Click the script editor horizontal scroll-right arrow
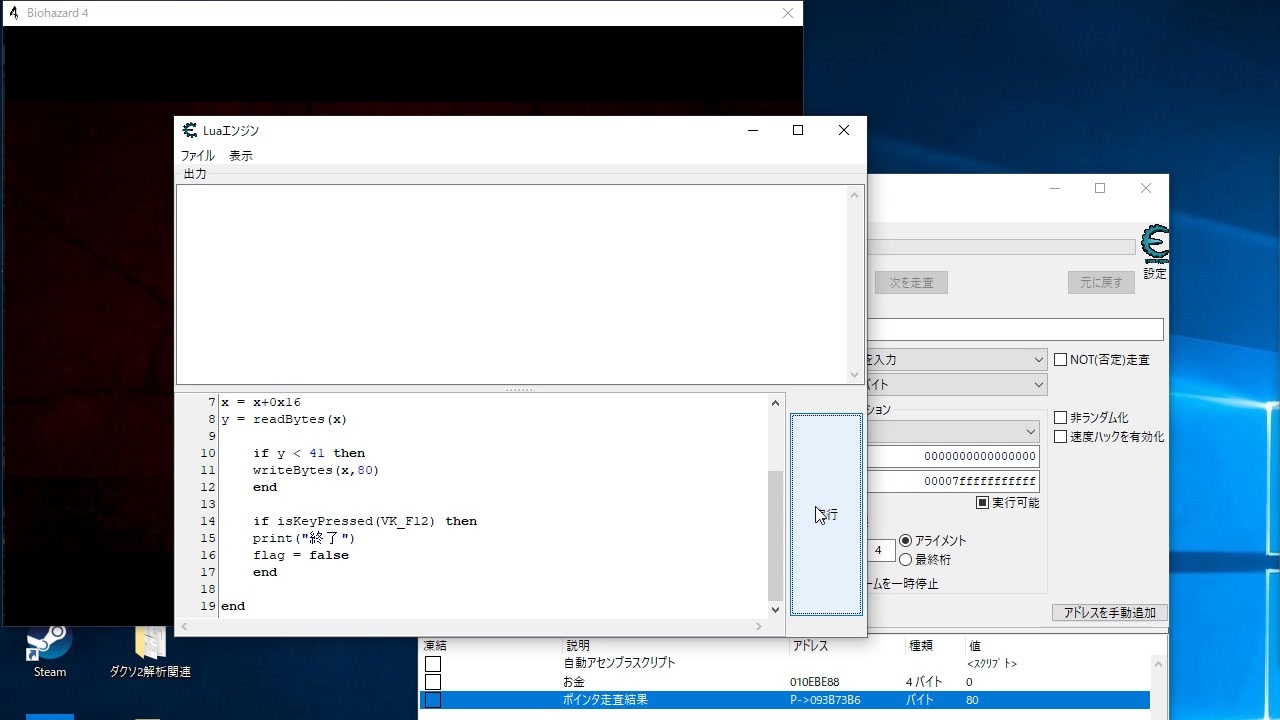Image resolution: width=1280 pixels, height=720 pixels. click(x=759, y=626)
